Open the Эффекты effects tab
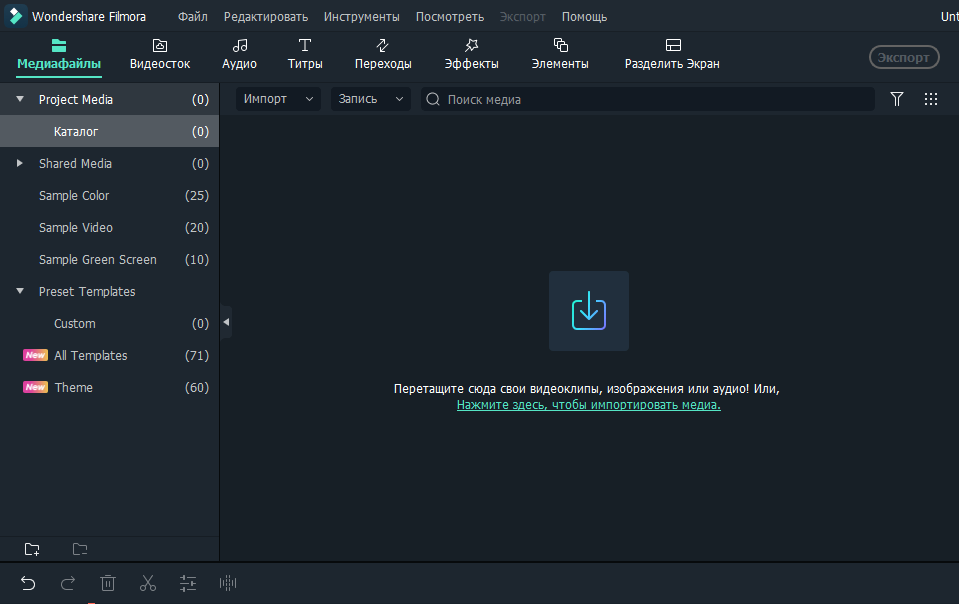The image size is (959, 604). pos(471,54)
